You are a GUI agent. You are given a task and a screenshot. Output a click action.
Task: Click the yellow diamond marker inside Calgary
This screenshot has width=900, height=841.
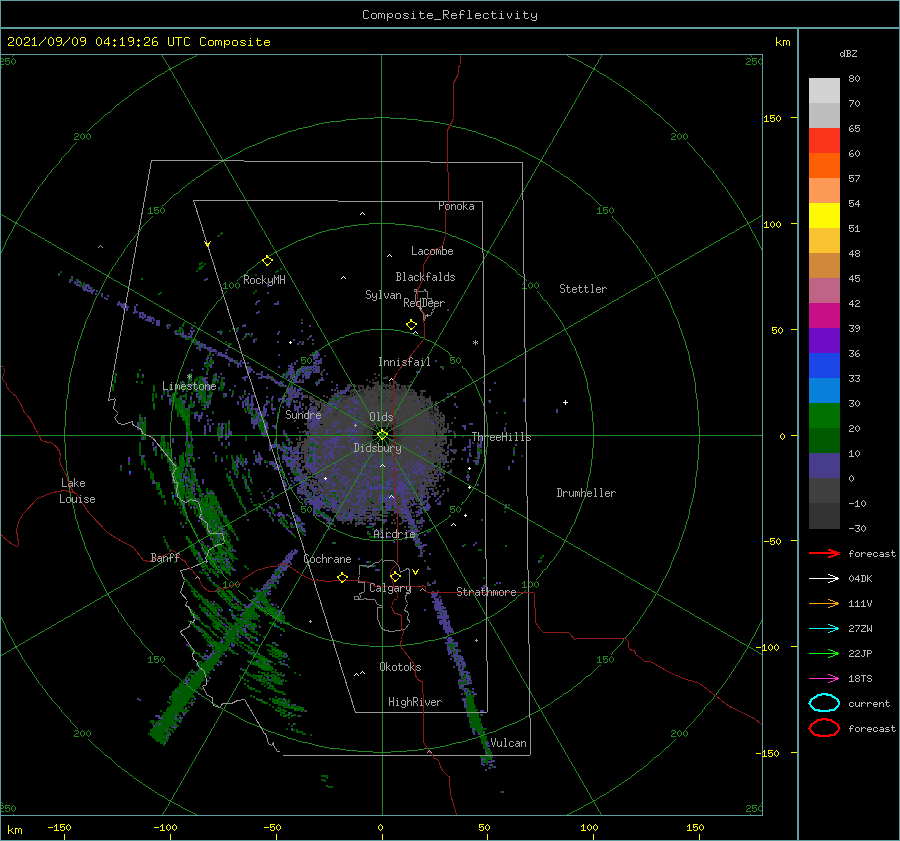pyautogui.click(x=395, y=576)
